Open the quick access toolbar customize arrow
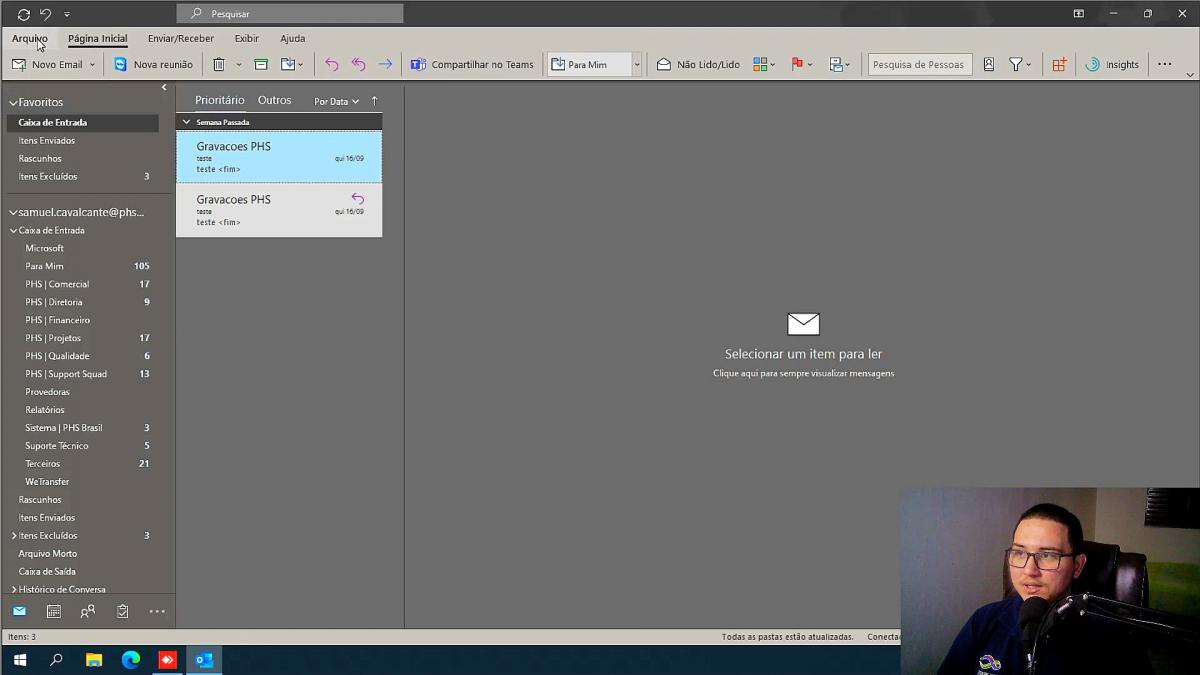The image size is (1200, 675). click(67, 14)
